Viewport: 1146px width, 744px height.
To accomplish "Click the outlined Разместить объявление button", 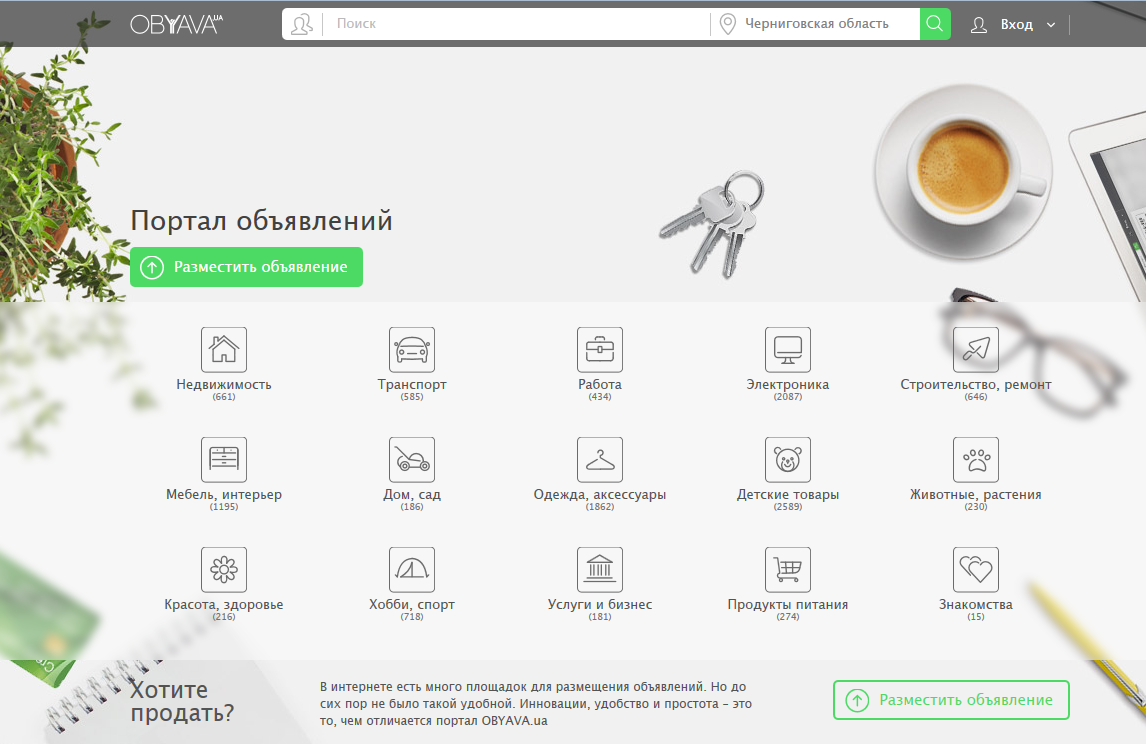I will point(951,700).
